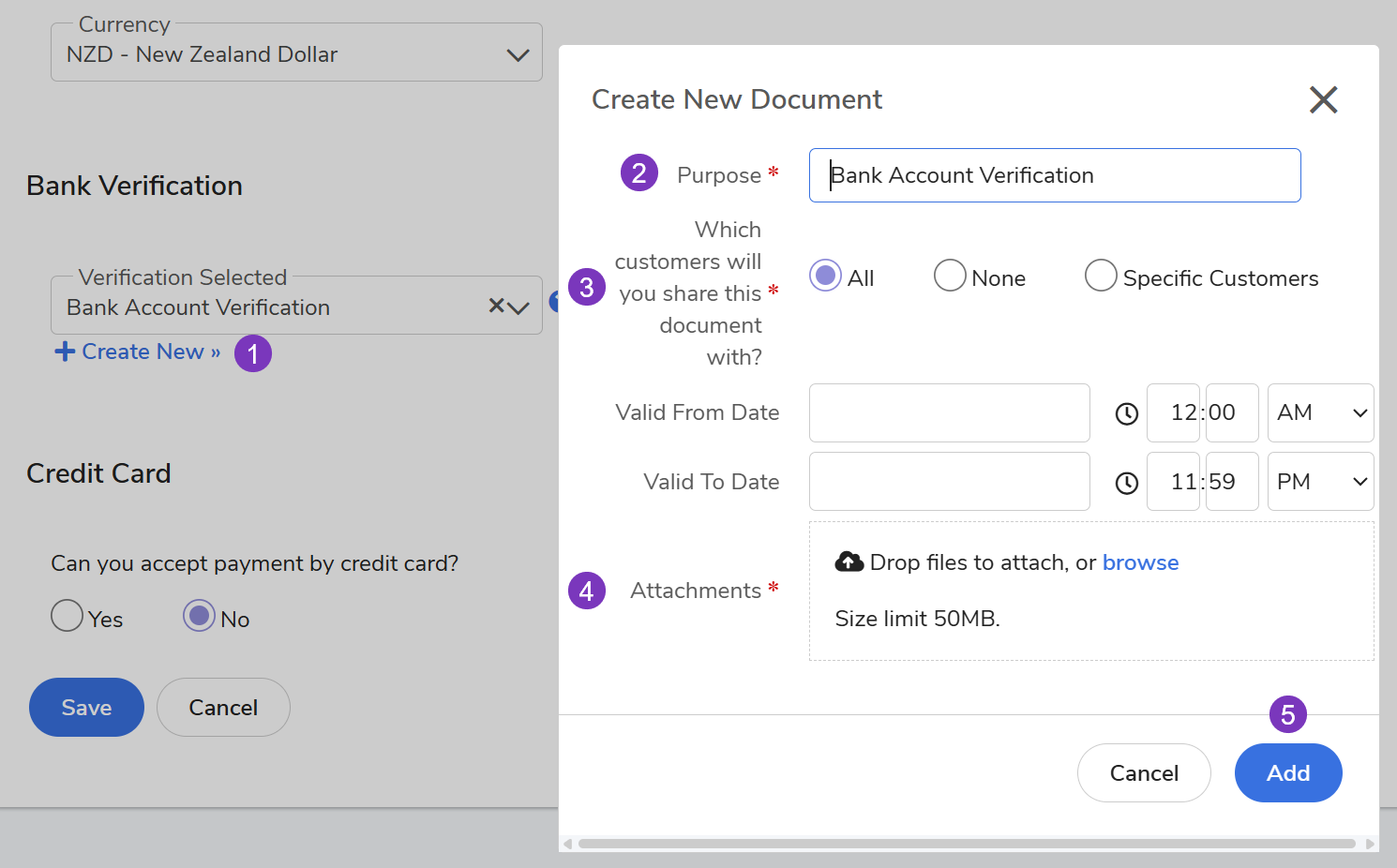Click the cloud upload icon in Attachments

point(849,562)
